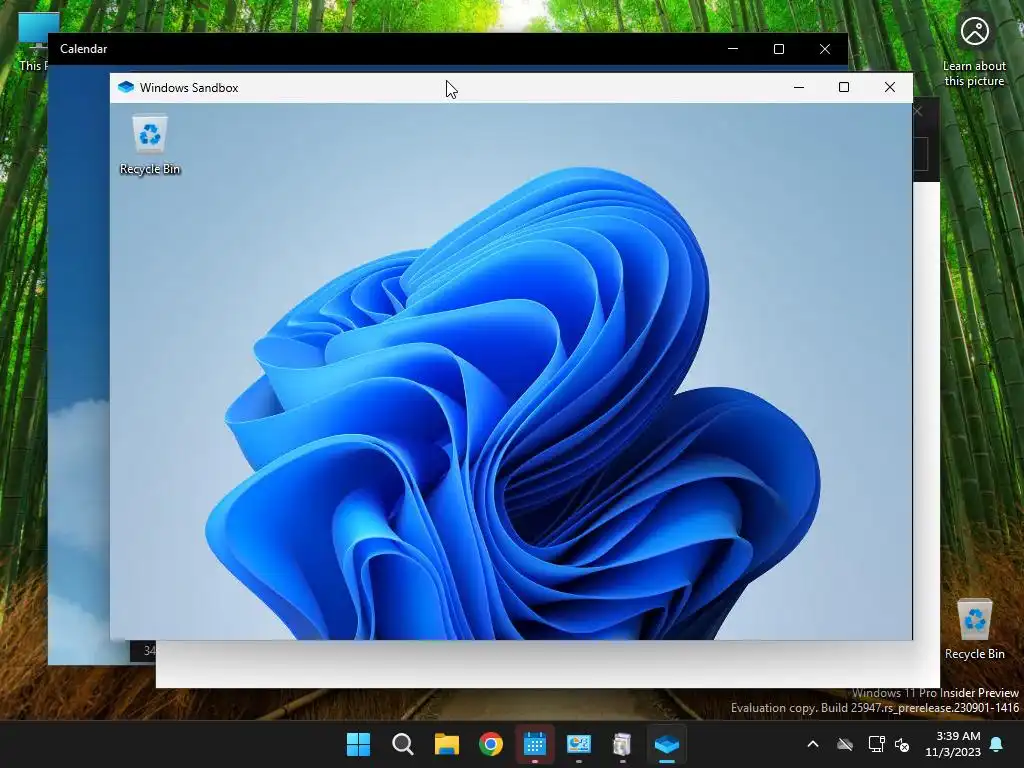Open taskbar Search magnifier
Screen dimensions: 1024x768
pyautogui.click(x=402, y=744)
